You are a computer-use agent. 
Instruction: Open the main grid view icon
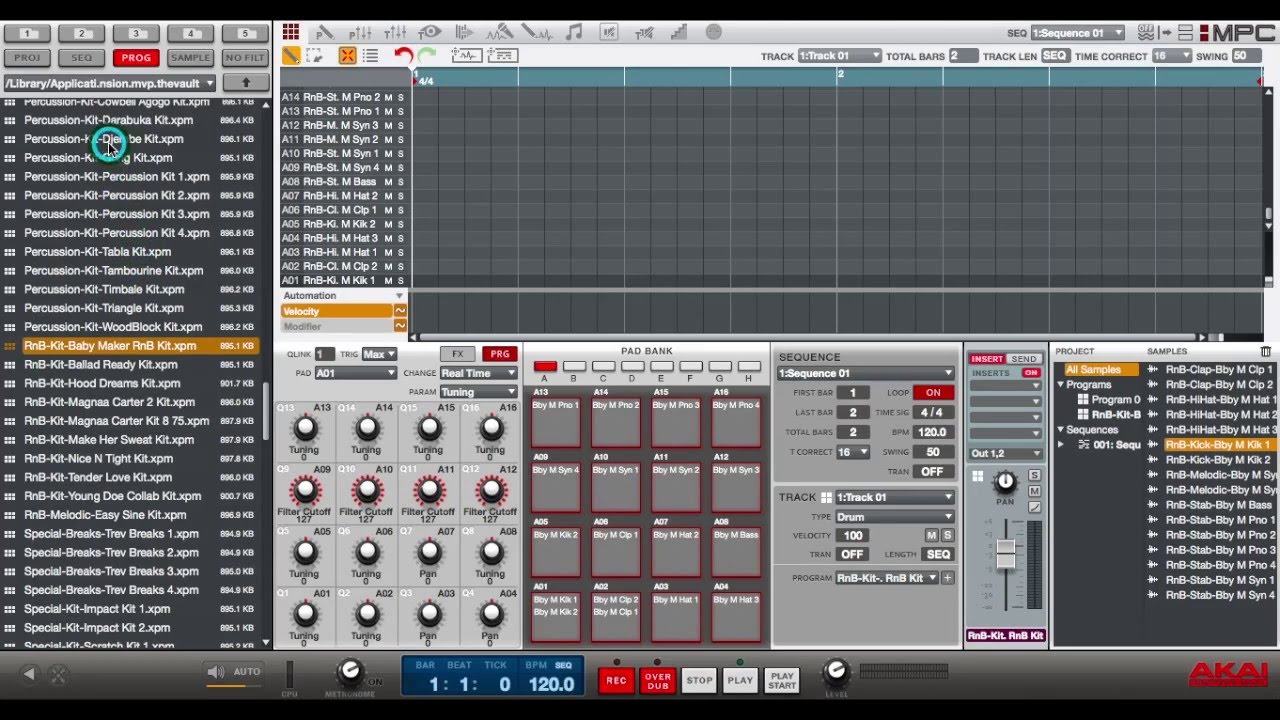(290, 32)
